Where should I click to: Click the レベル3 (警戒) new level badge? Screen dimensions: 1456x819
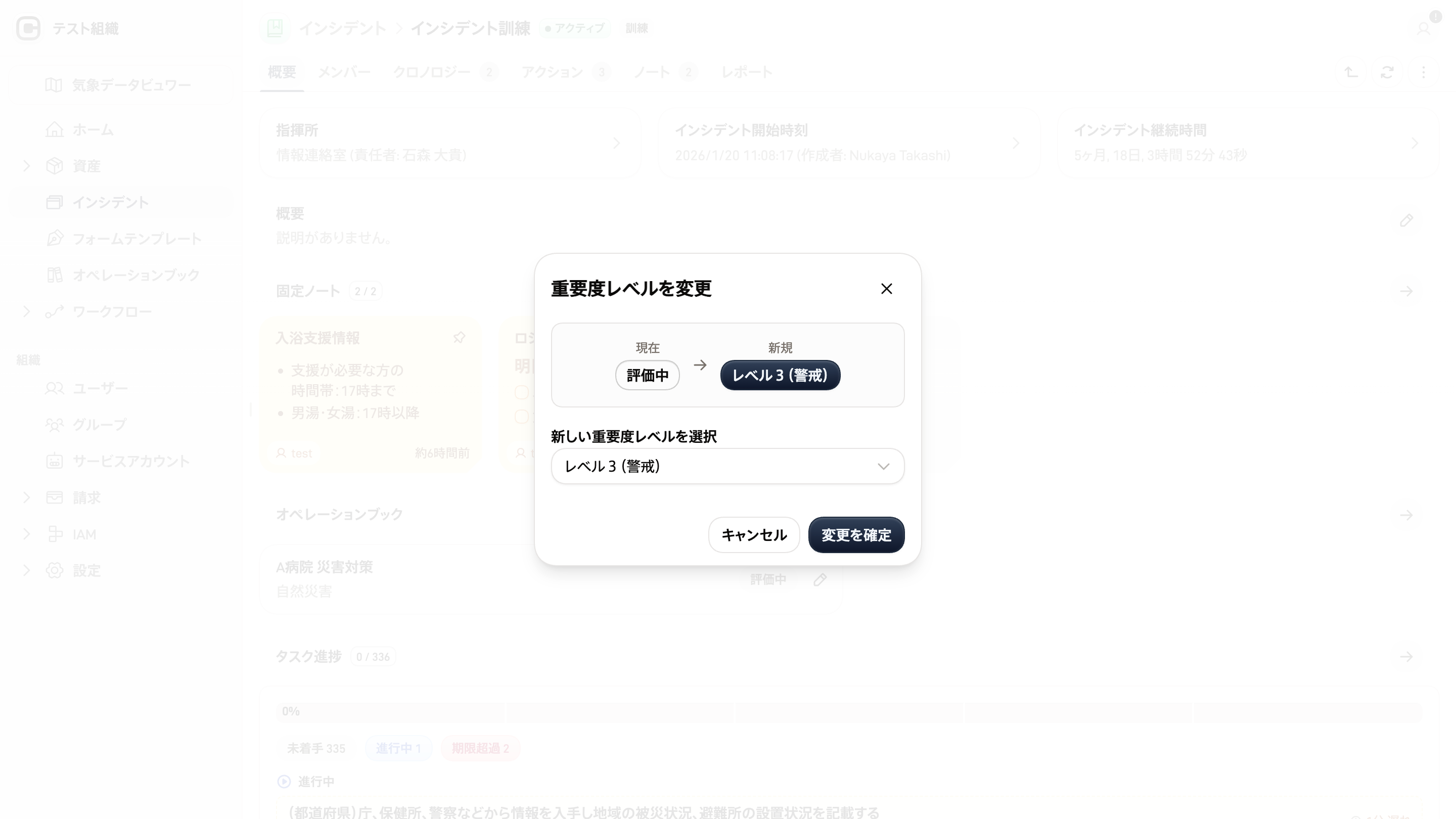(780, 375)
